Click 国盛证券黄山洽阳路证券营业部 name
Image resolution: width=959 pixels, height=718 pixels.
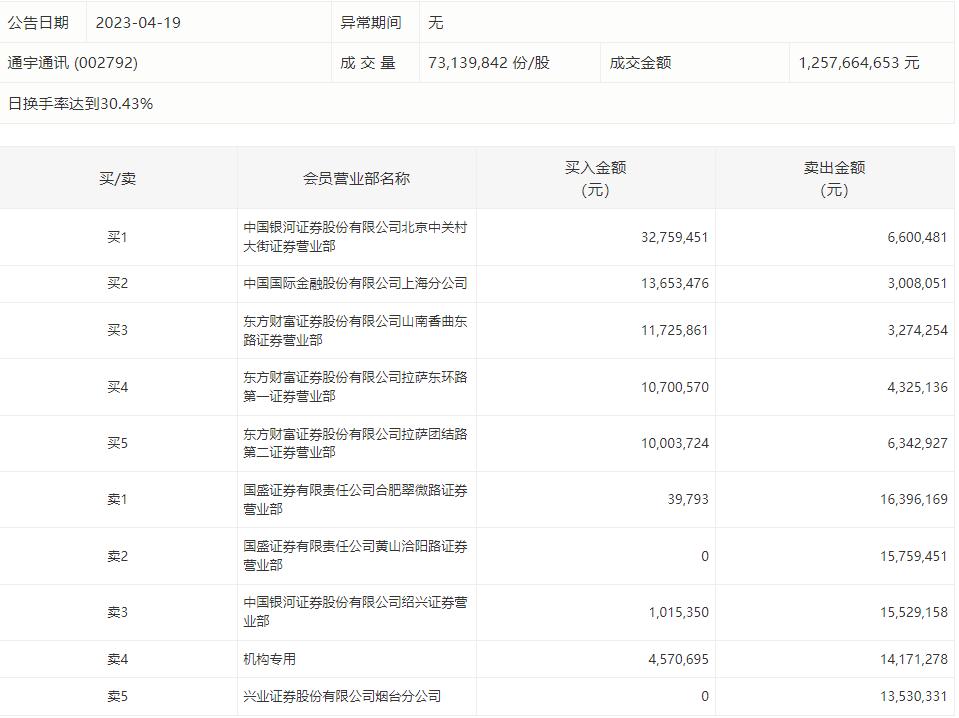pyautogui.click(x=355, y=555)
